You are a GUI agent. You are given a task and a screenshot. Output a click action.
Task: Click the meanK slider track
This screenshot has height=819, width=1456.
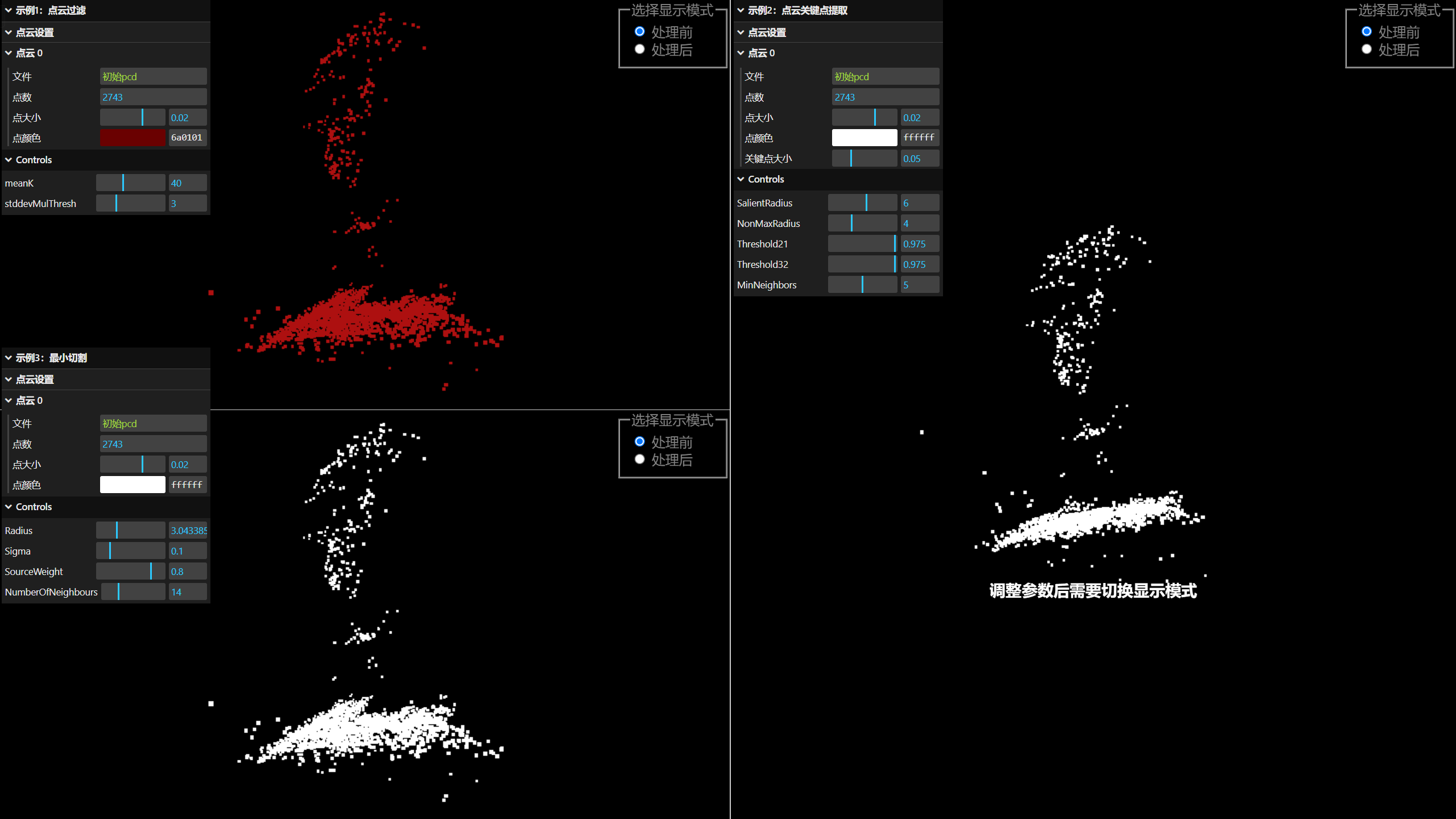pyautogui.click(x=131, y=183)
